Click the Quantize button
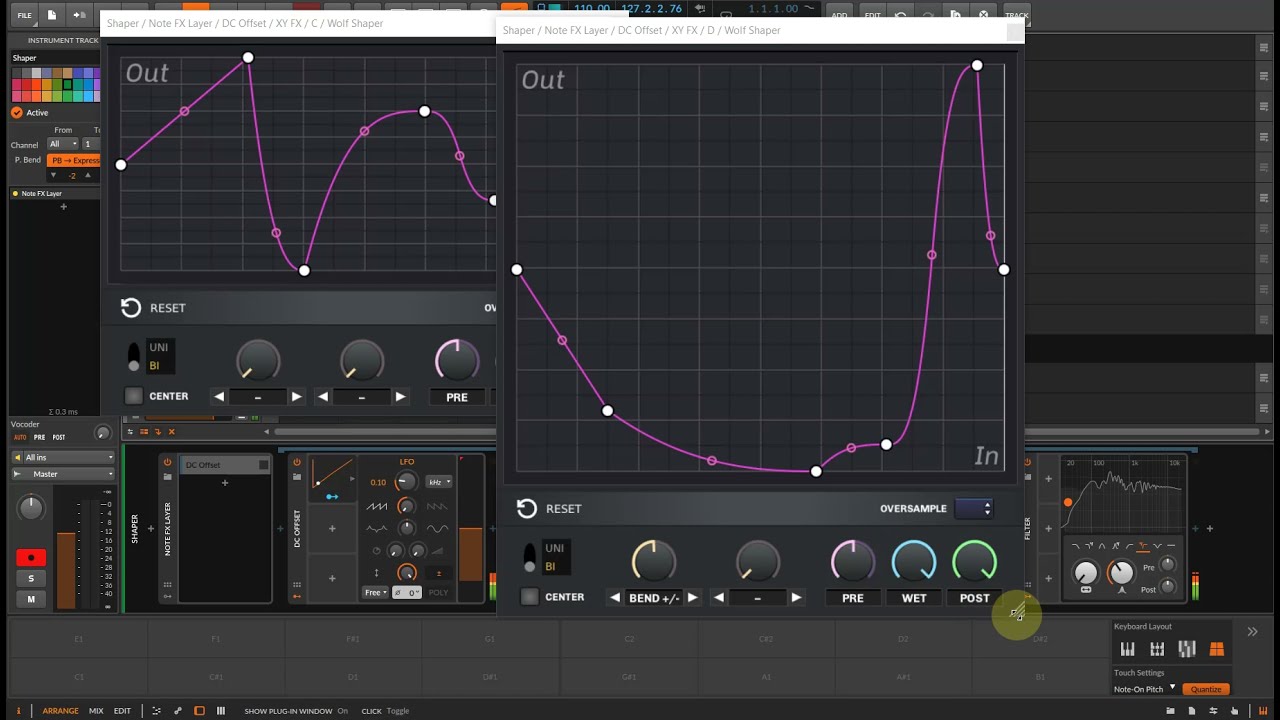Image resolution: width=1280 pixels, height=720 pixels. pos(1206,689)
